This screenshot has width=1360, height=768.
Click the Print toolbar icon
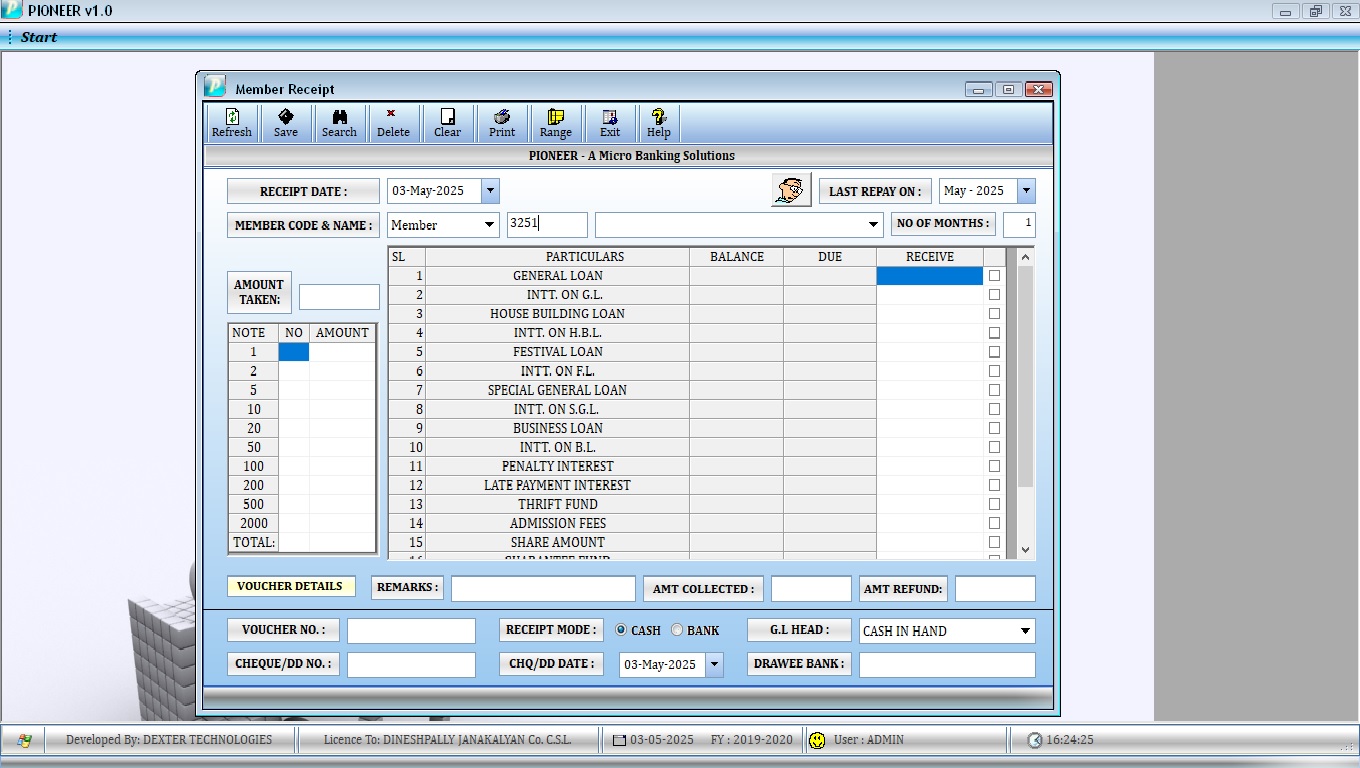point(502,123)
